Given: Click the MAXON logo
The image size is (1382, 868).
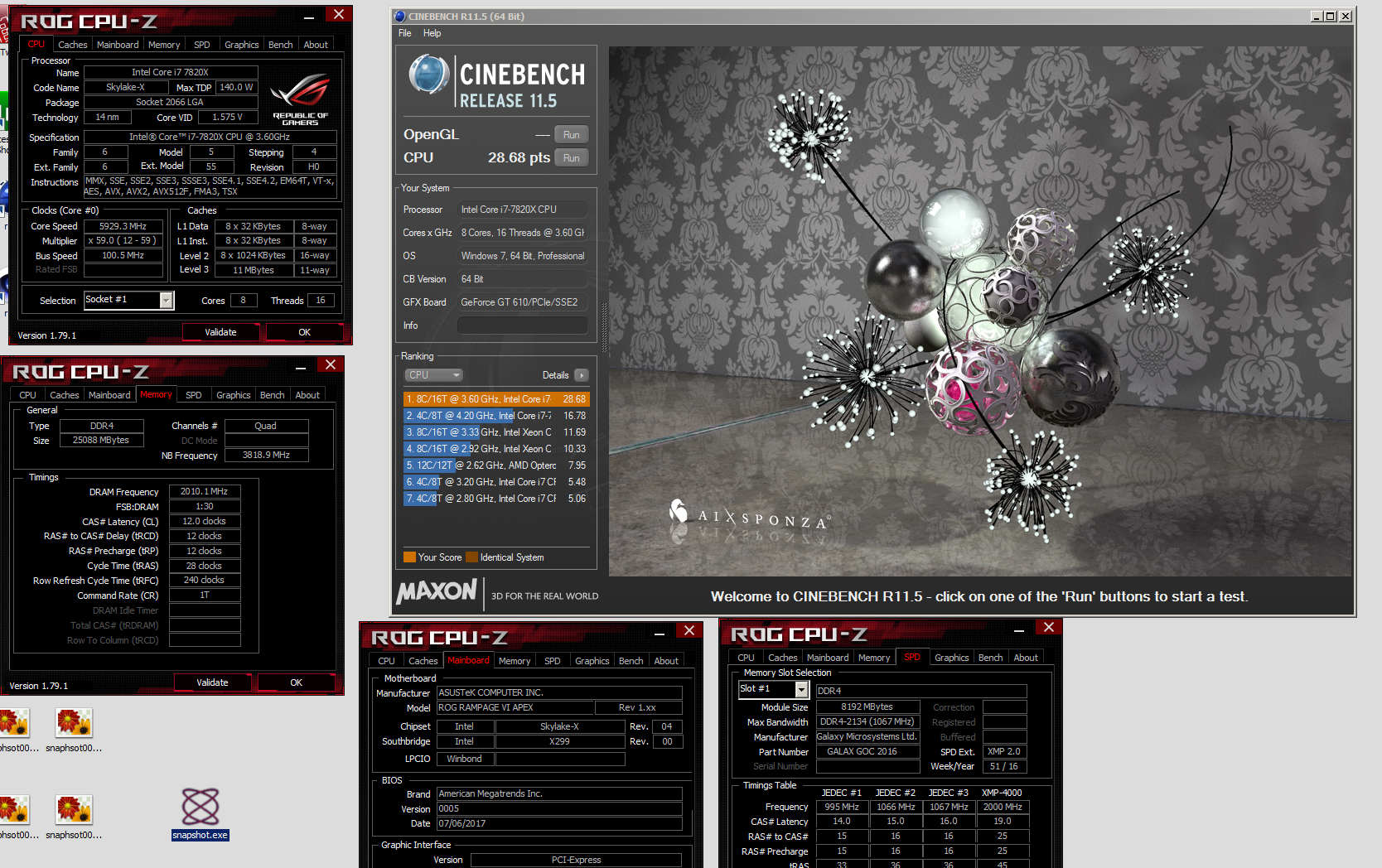Looking at the screenshot, I should point(437,591).
